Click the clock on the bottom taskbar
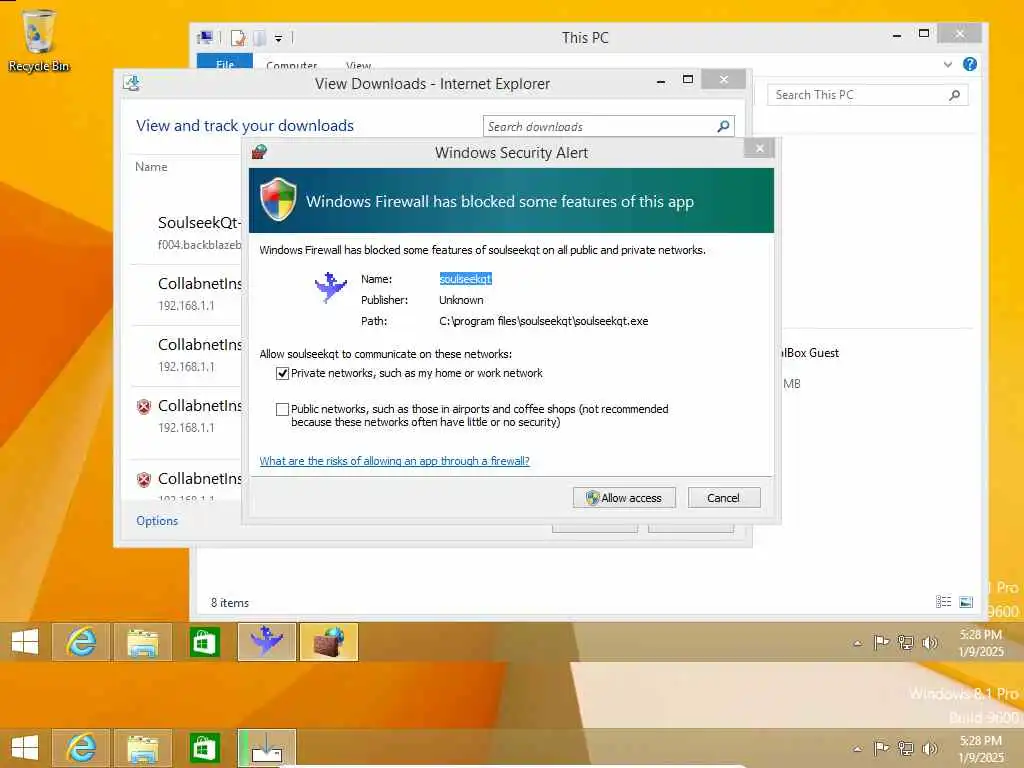Screen dimensions: 1024x768 pyautogui.click(x=981, y=749)
